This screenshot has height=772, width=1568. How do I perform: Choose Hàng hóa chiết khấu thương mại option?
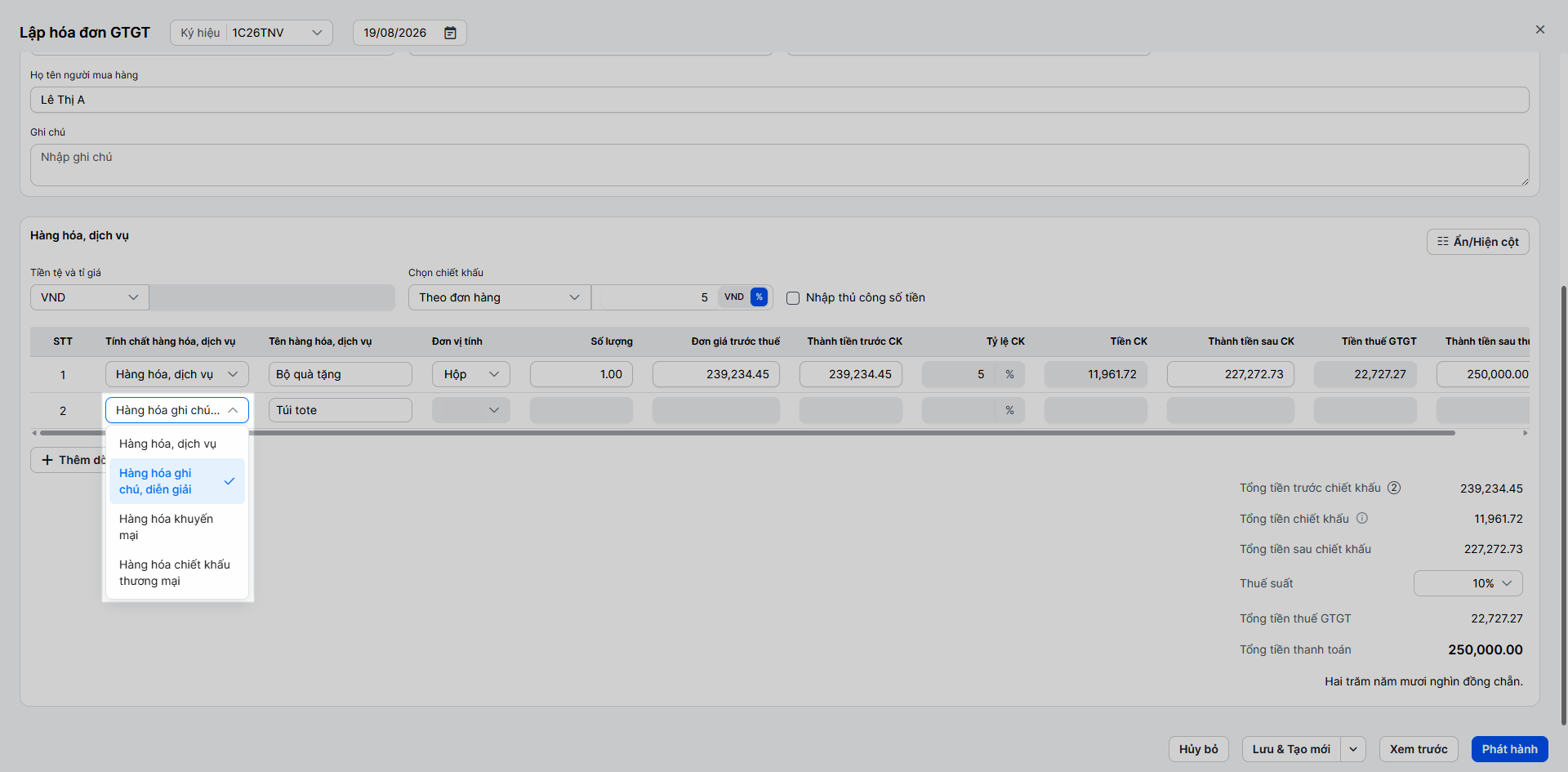click(177, 573)
